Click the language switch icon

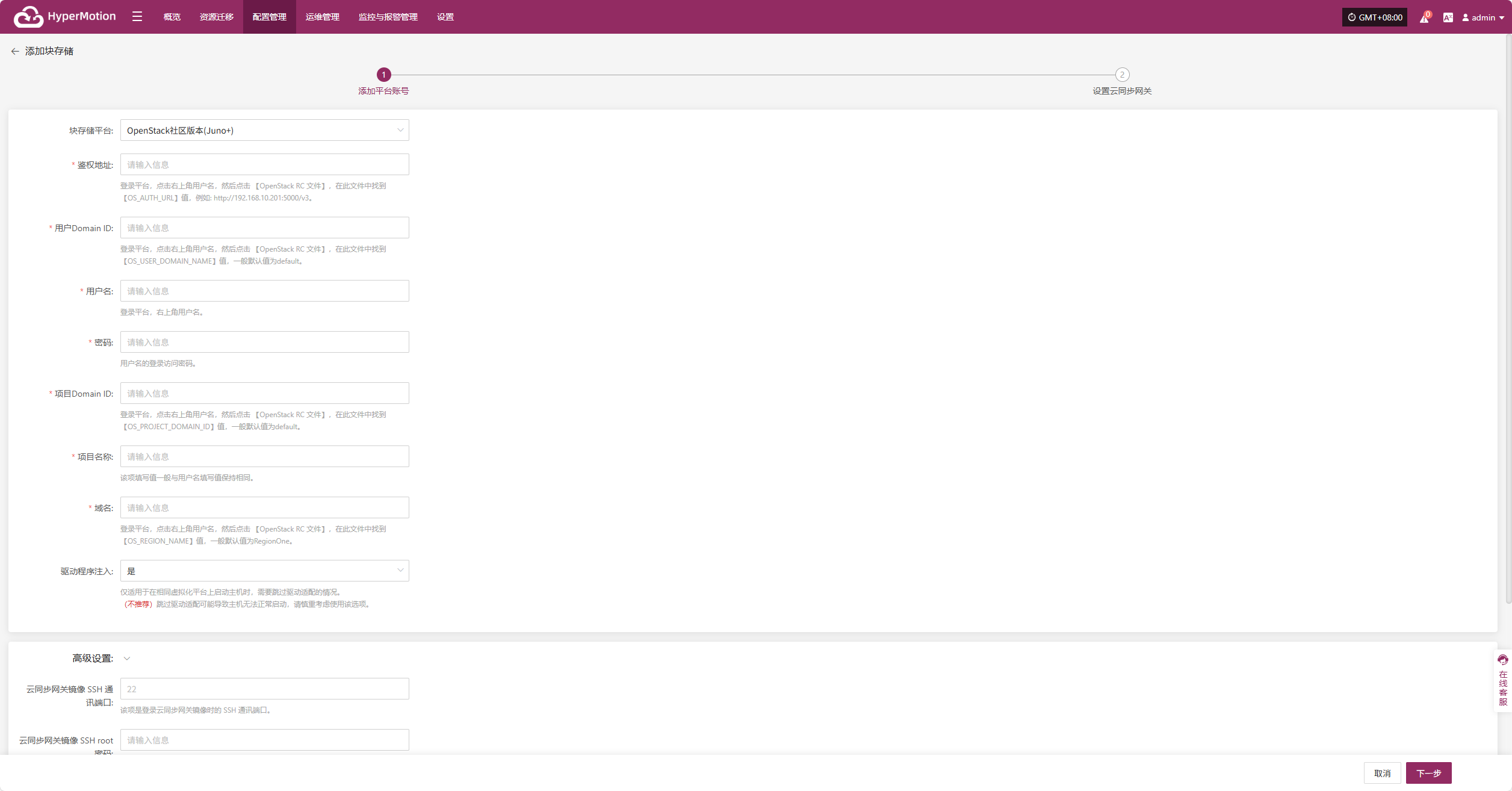click(1448, 17)
